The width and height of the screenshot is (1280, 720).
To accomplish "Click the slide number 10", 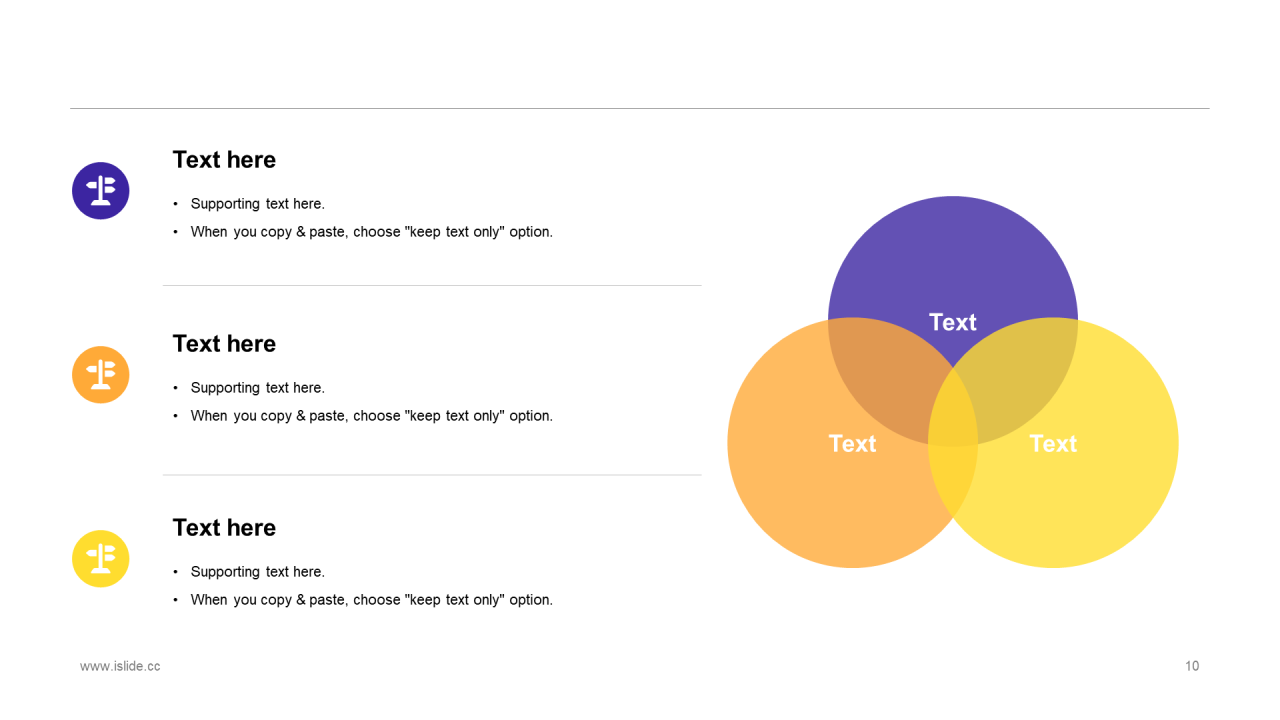I will pos(1192,666).
